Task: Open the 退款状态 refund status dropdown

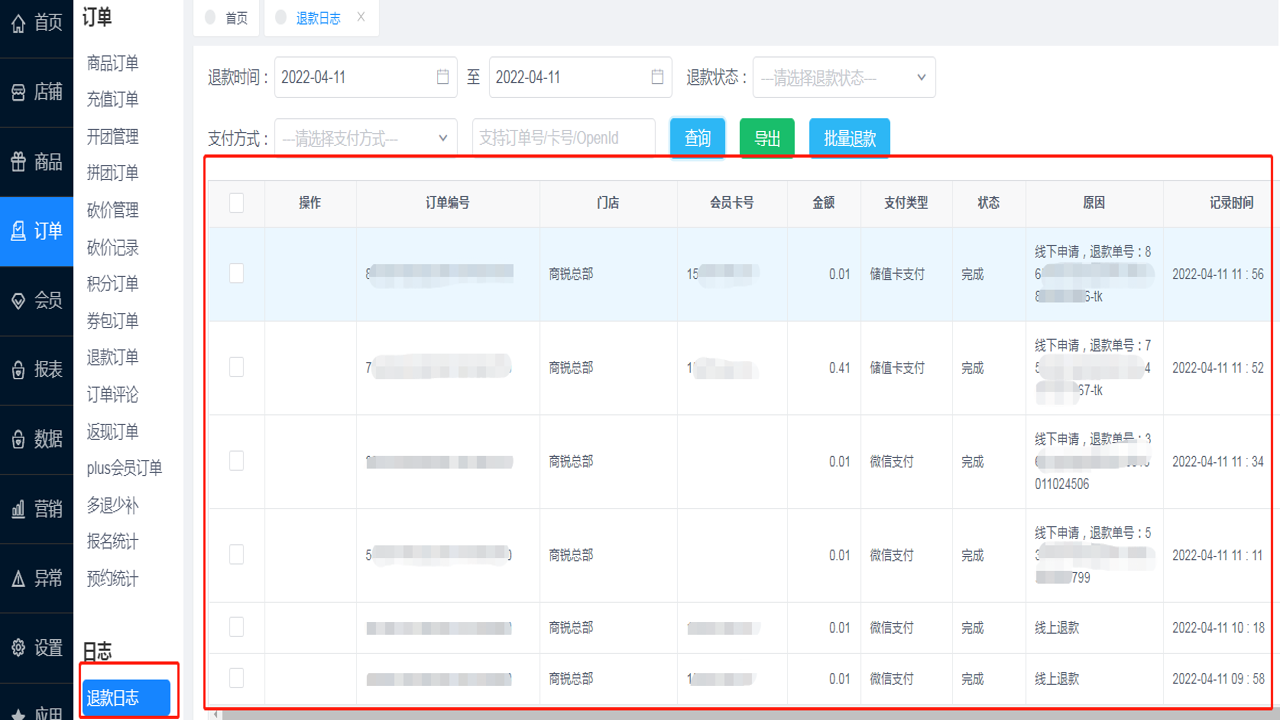Action: (844, 77)
